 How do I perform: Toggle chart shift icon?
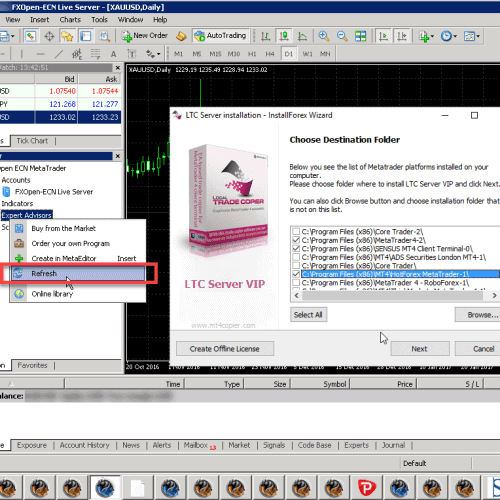tap(402, 36)
